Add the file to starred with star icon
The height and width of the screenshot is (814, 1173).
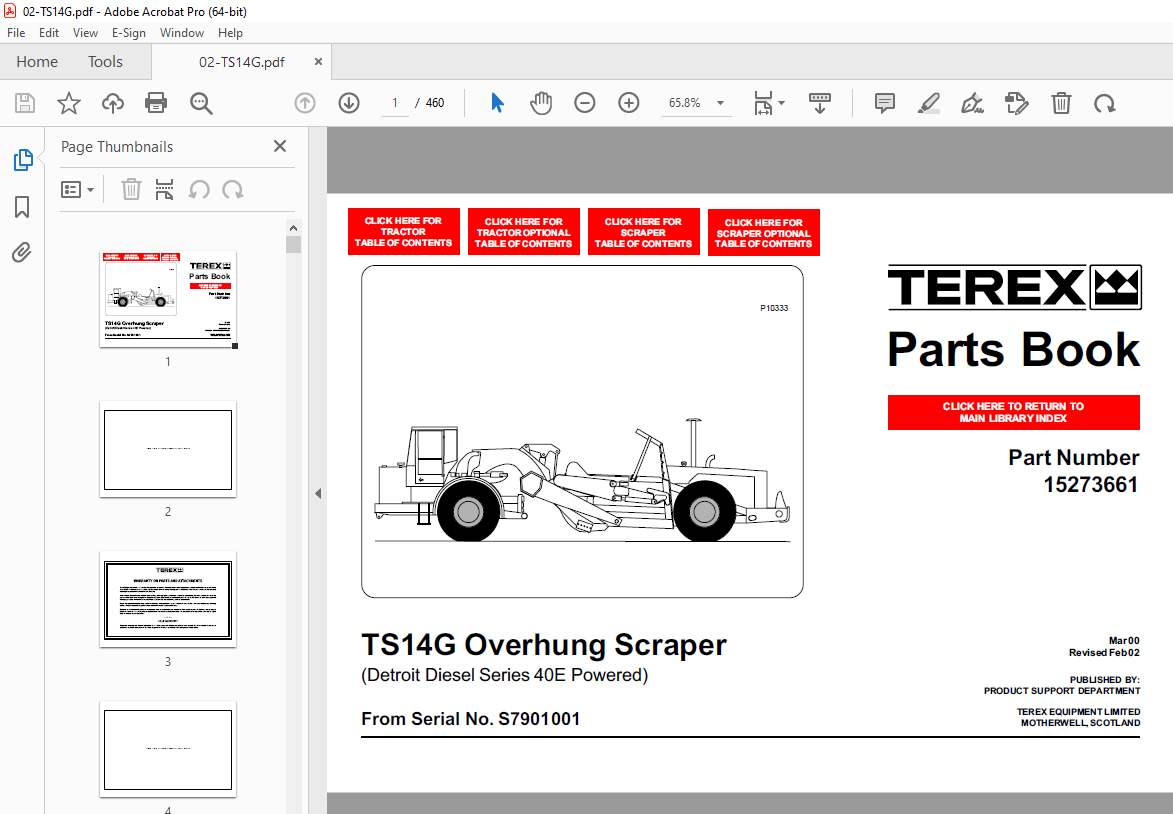click(x=69, y=103)
